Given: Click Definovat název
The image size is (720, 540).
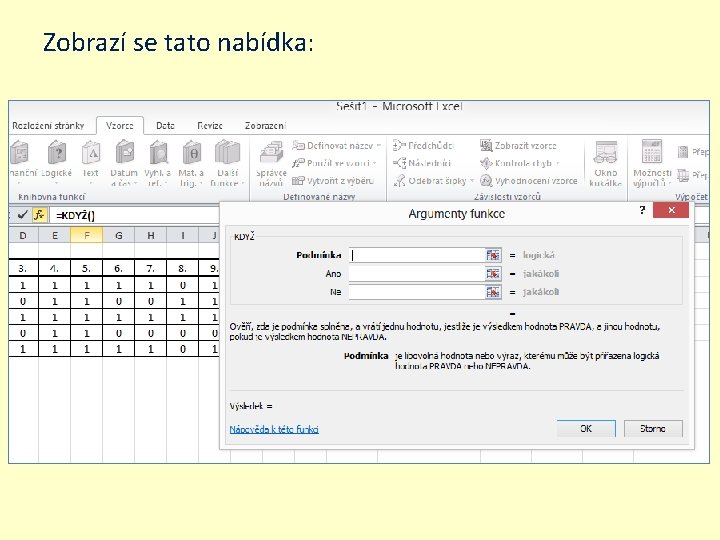Looking at the screenshot, I should coord(333,146).
